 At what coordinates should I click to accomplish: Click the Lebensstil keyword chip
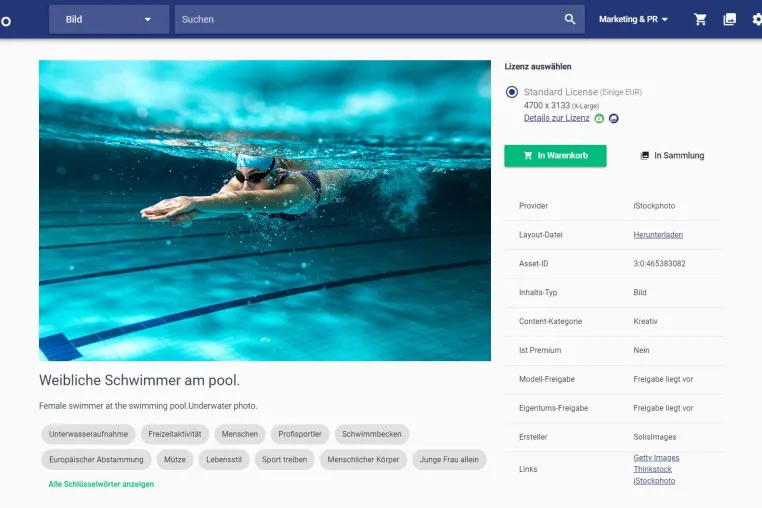pyautogui.click(x=224, y=459)
